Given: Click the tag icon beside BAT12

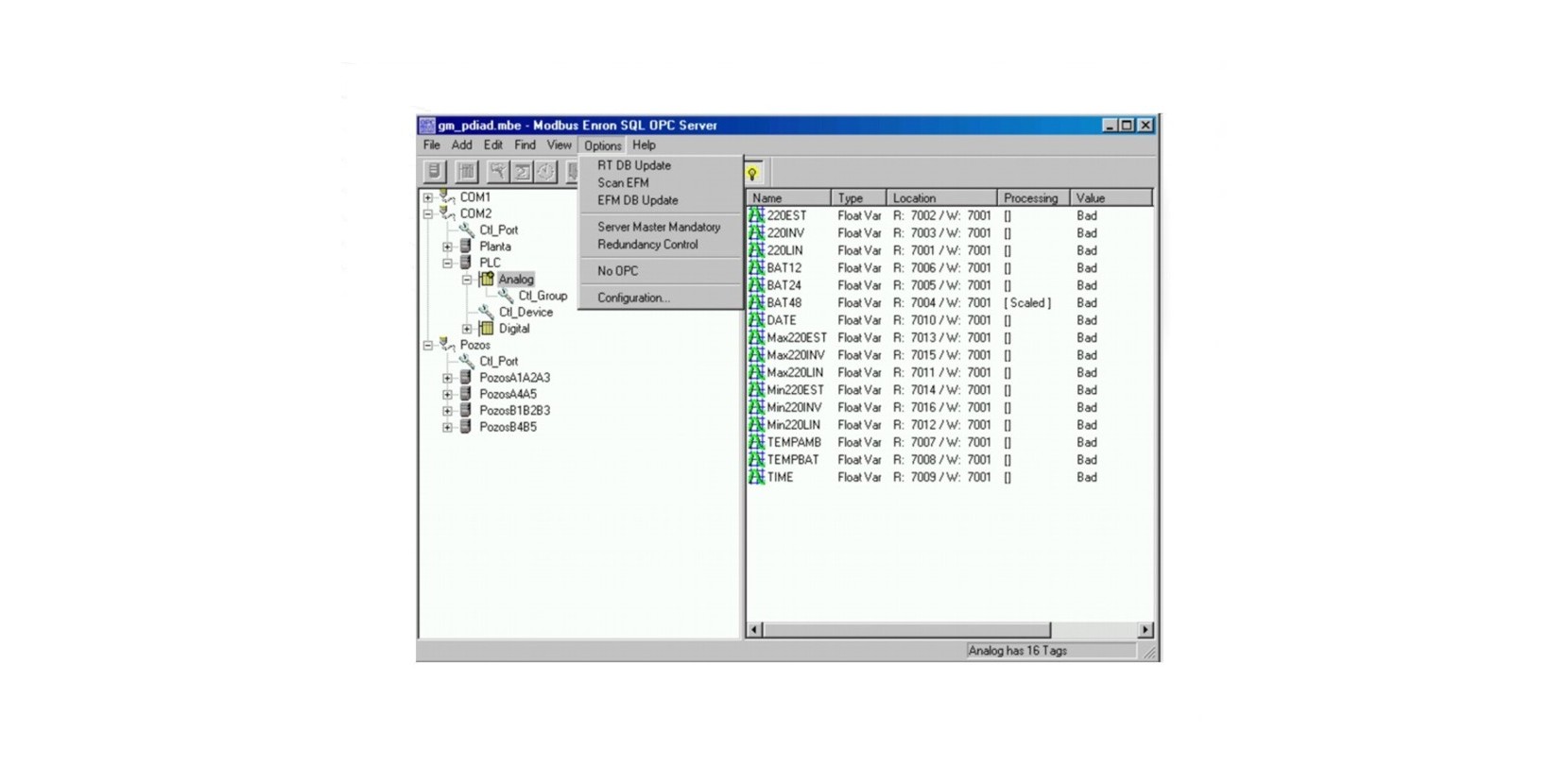Looking at the screenshot, I should point(756,267).
